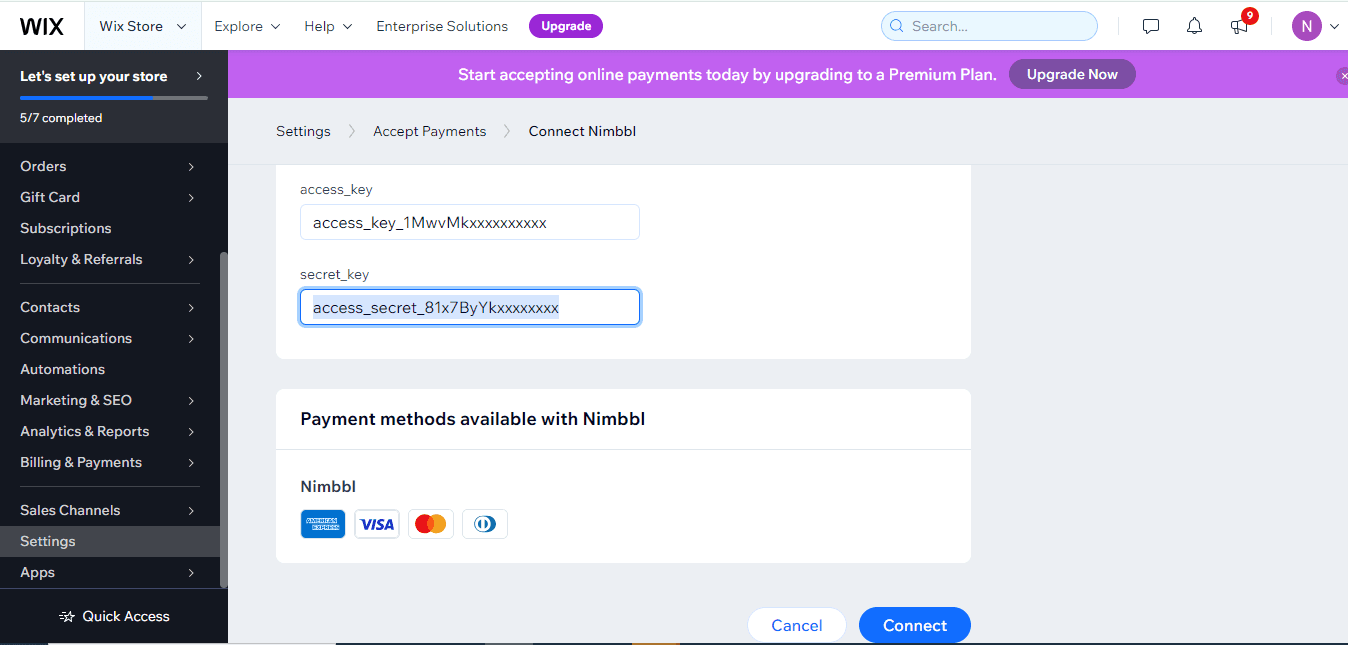The width and height of the screenshot is (1348, 645).
Task: Click the purple Upgrade button
Action: pos(566,26)
